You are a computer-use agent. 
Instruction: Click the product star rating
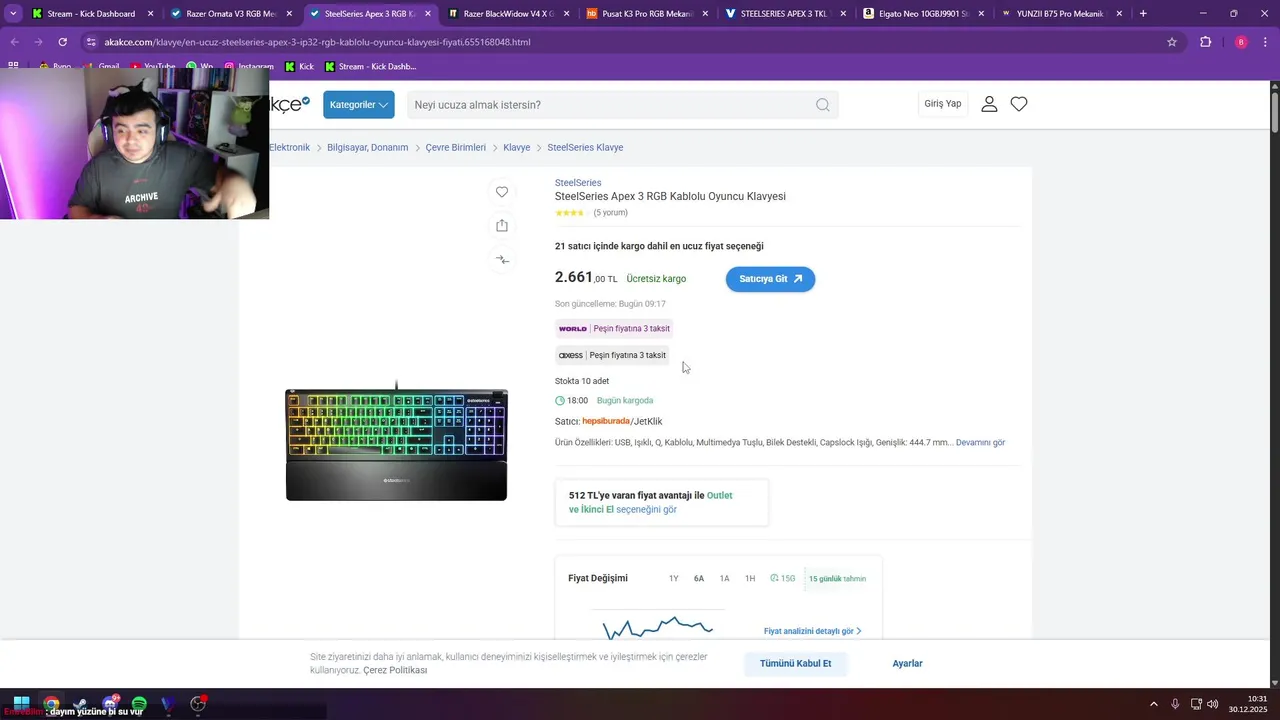click(570, 213)
